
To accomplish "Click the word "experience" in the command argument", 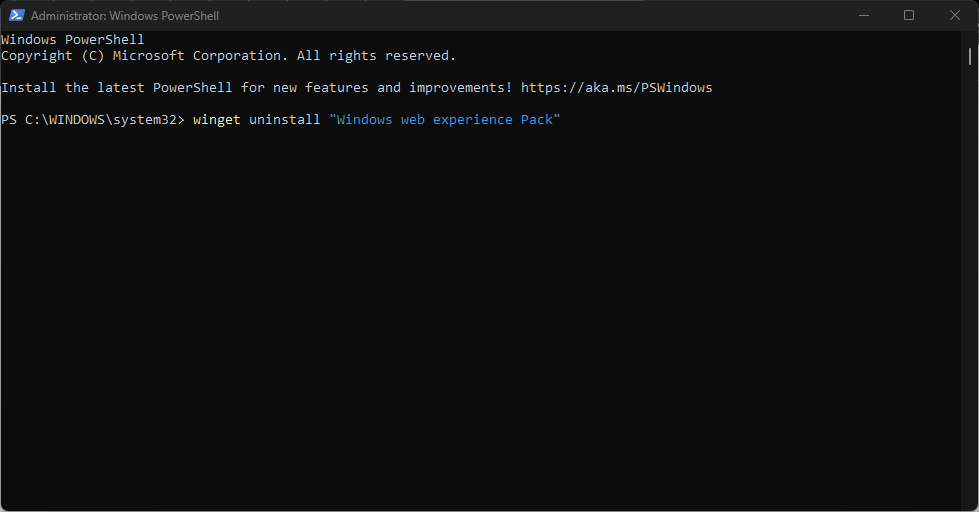I will pos(472,120).
